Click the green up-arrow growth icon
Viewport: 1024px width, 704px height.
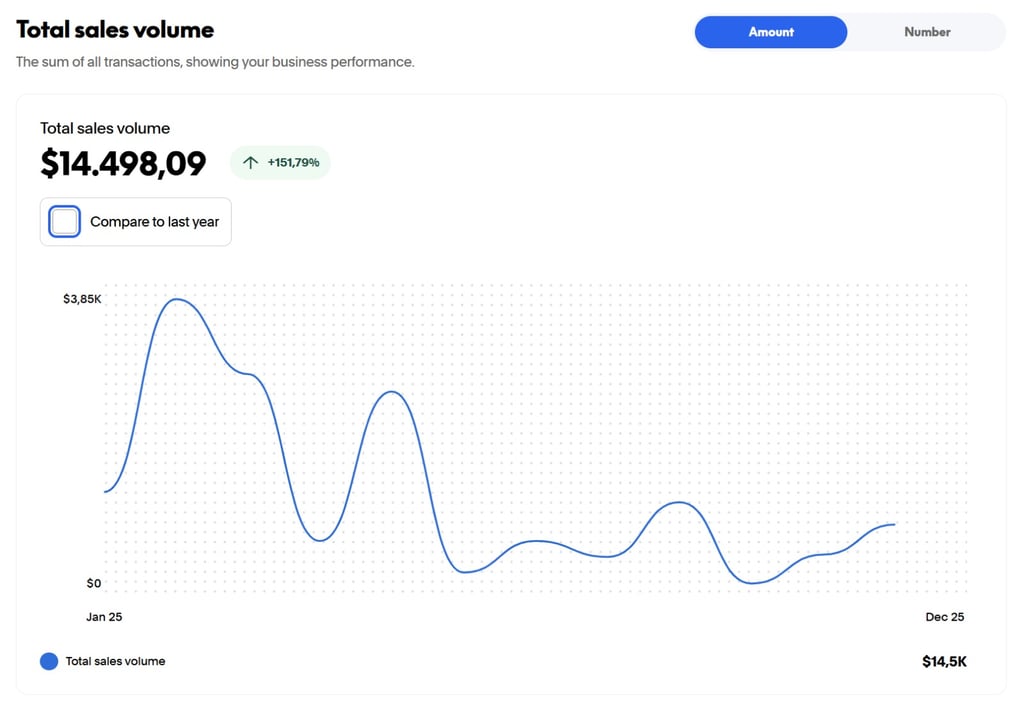click(251, 162)
